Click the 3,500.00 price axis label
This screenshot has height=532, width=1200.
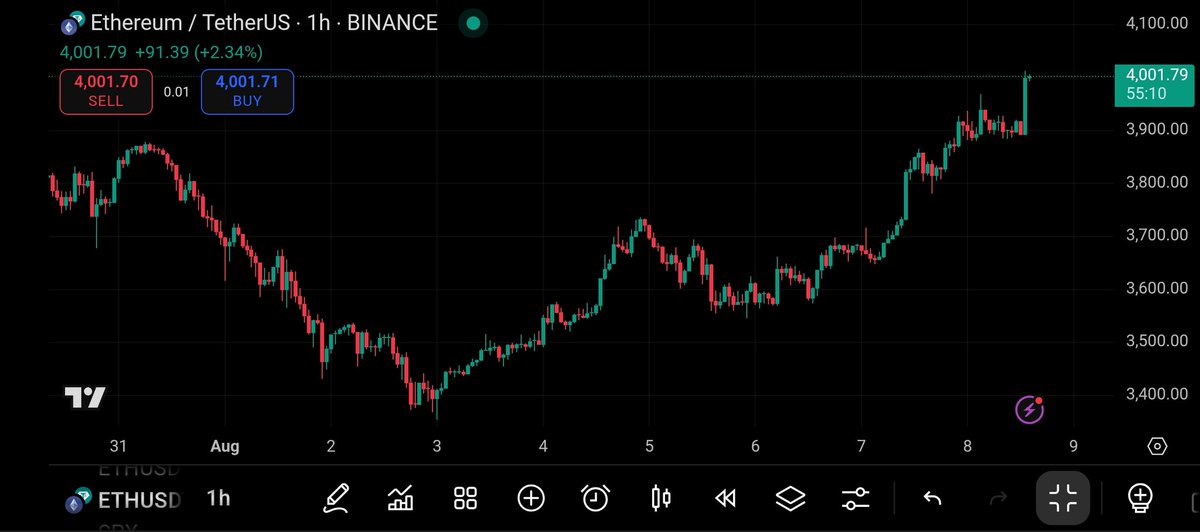coord(1157,341)
